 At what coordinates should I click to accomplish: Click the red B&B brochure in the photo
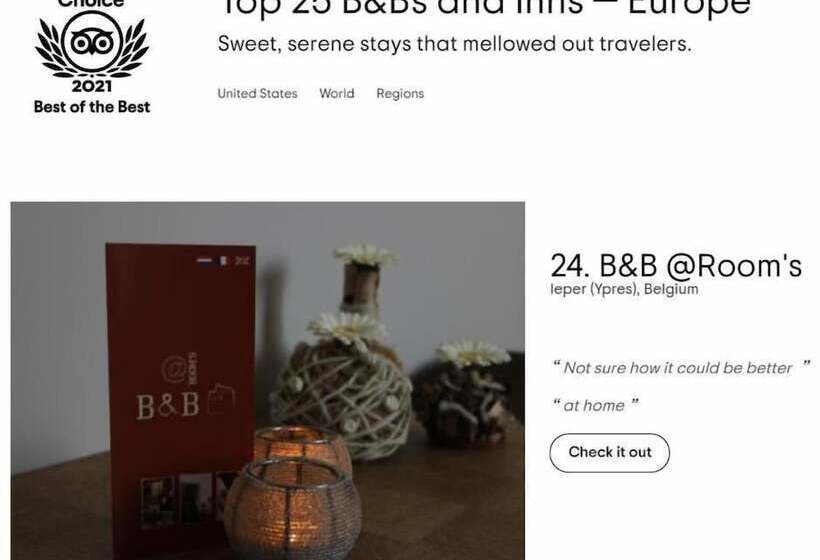178,400
